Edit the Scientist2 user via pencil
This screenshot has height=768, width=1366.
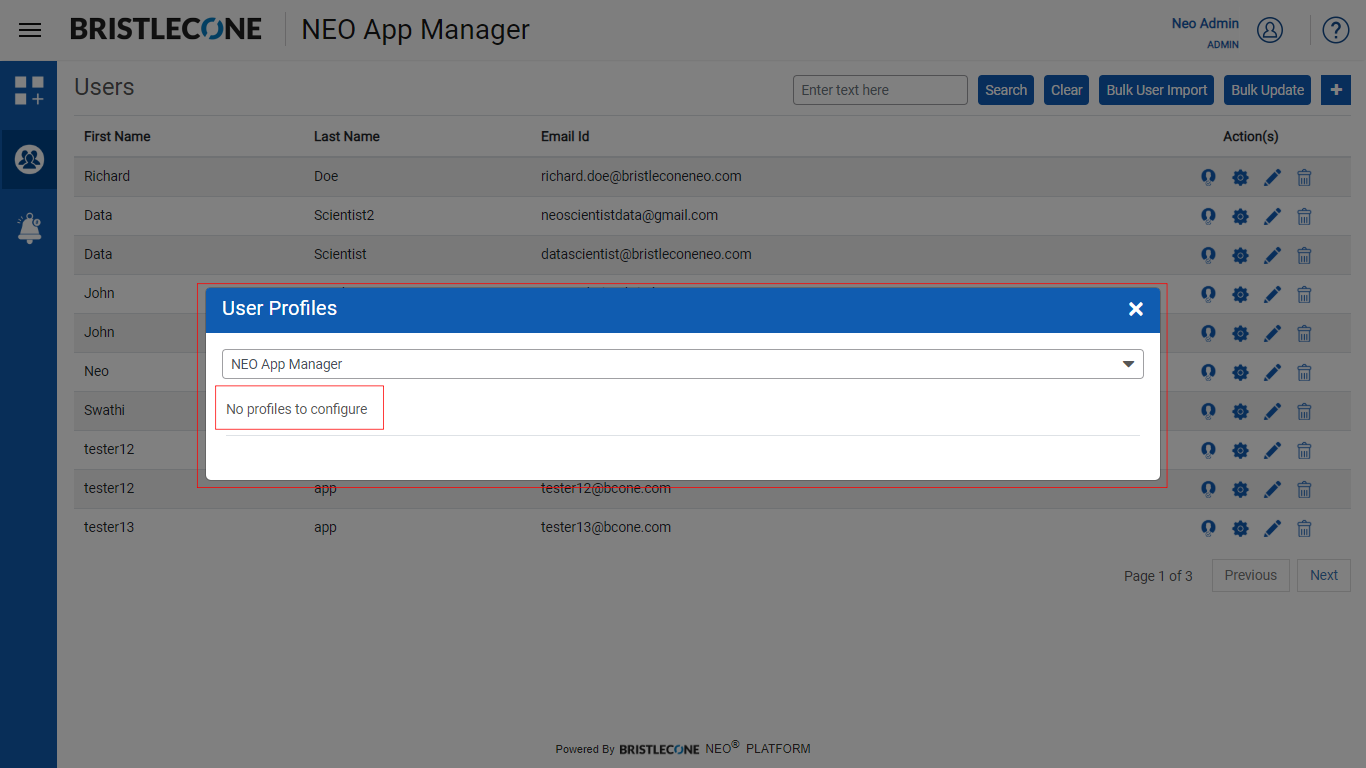coord(1272,216)
